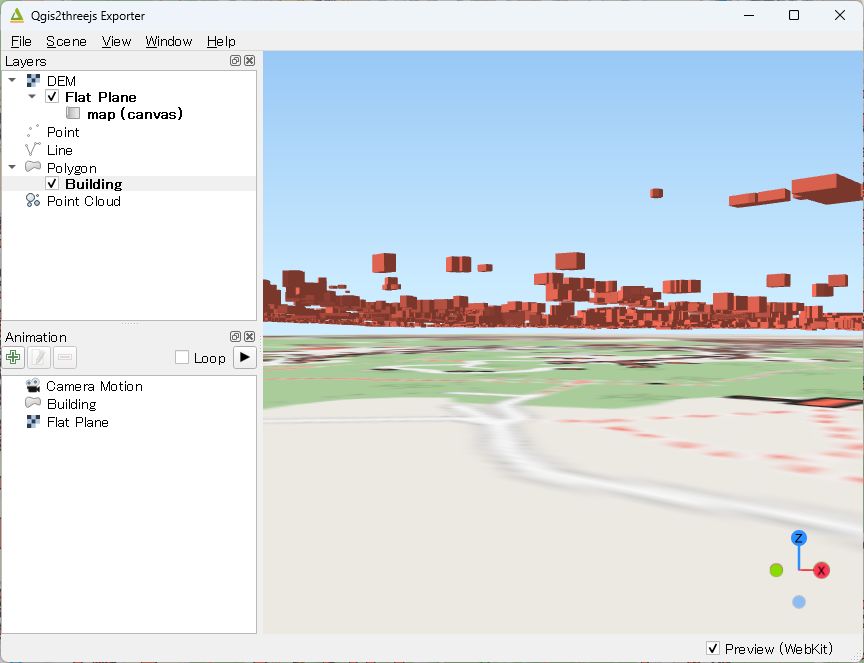864x663 pixels.
Task: Click the light blue negative Z ball
Action: 798,602
